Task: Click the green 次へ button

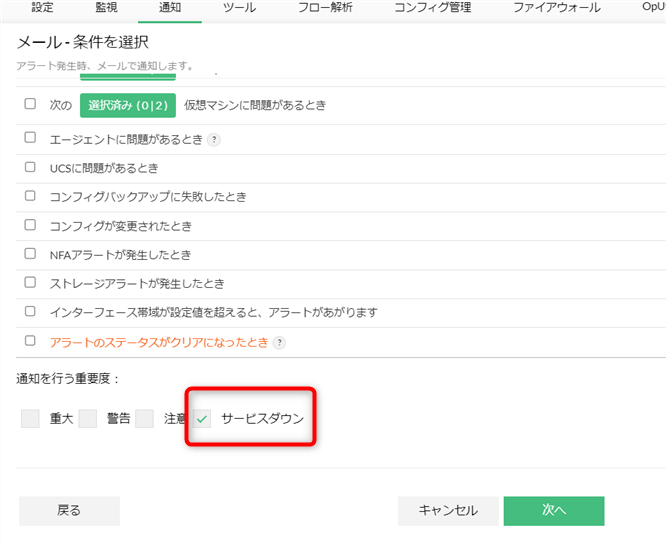Action: [554, 510]
